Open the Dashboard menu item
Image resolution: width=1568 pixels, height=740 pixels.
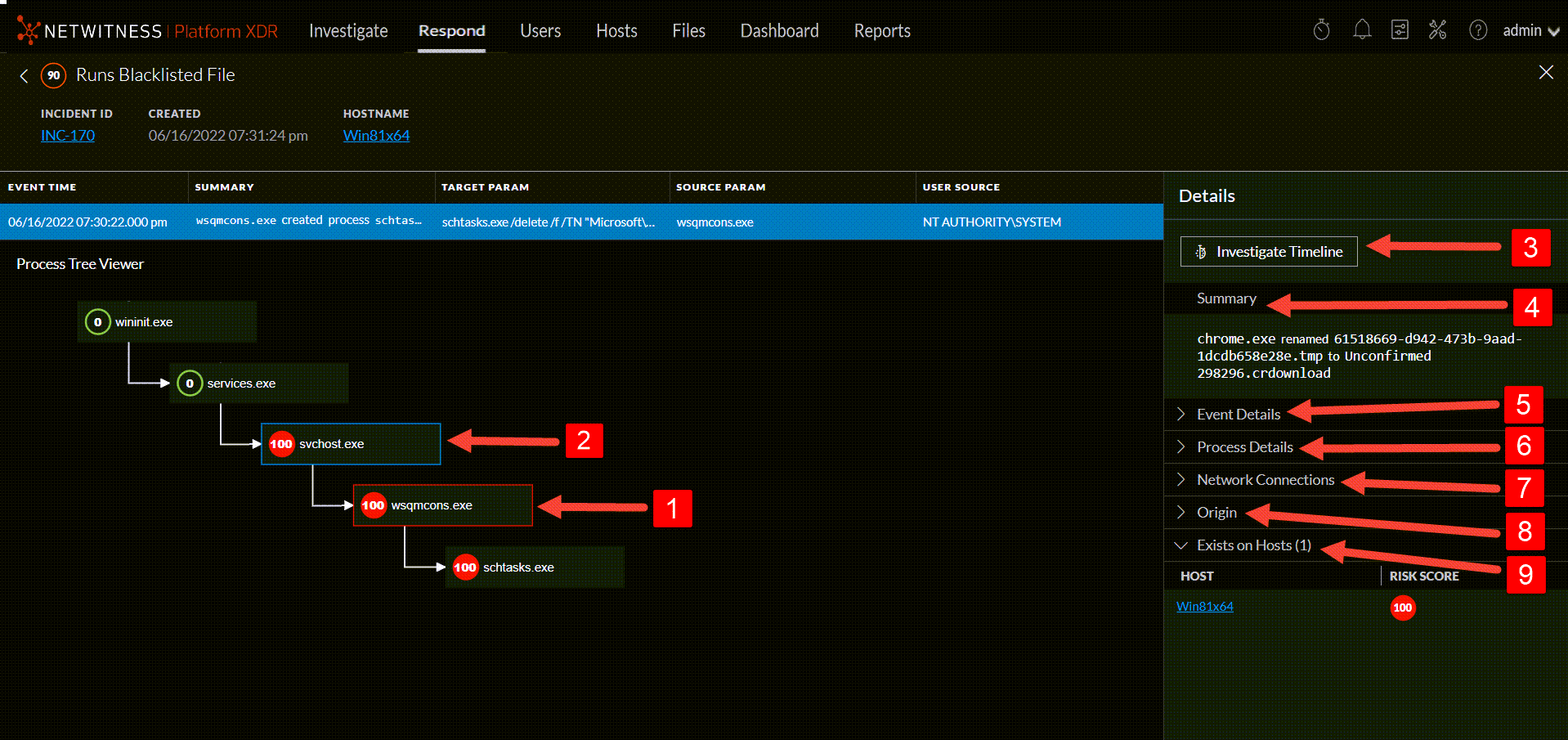click(x=779, y=30)
